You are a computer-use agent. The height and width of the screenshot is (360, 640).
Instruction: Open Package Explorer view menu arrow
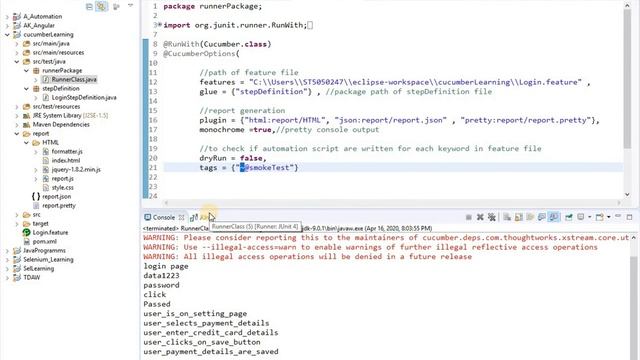point(131,6)
